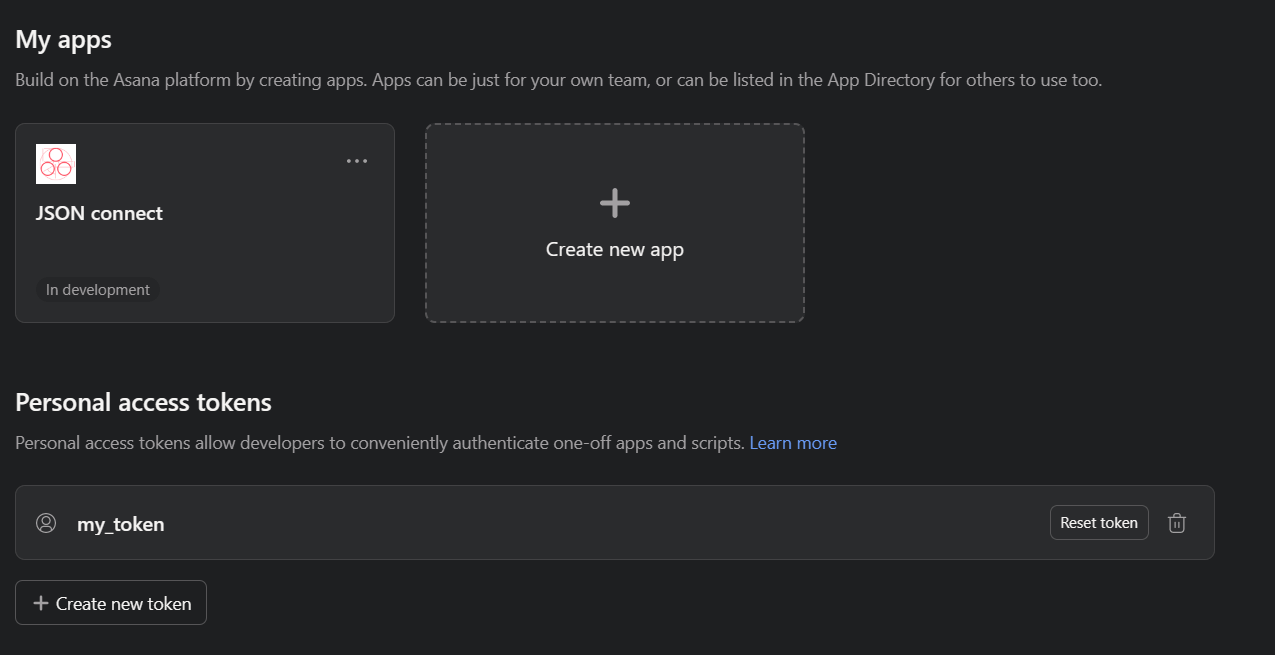Click the delete icon next to Reset token

(x=1177, y=522)
